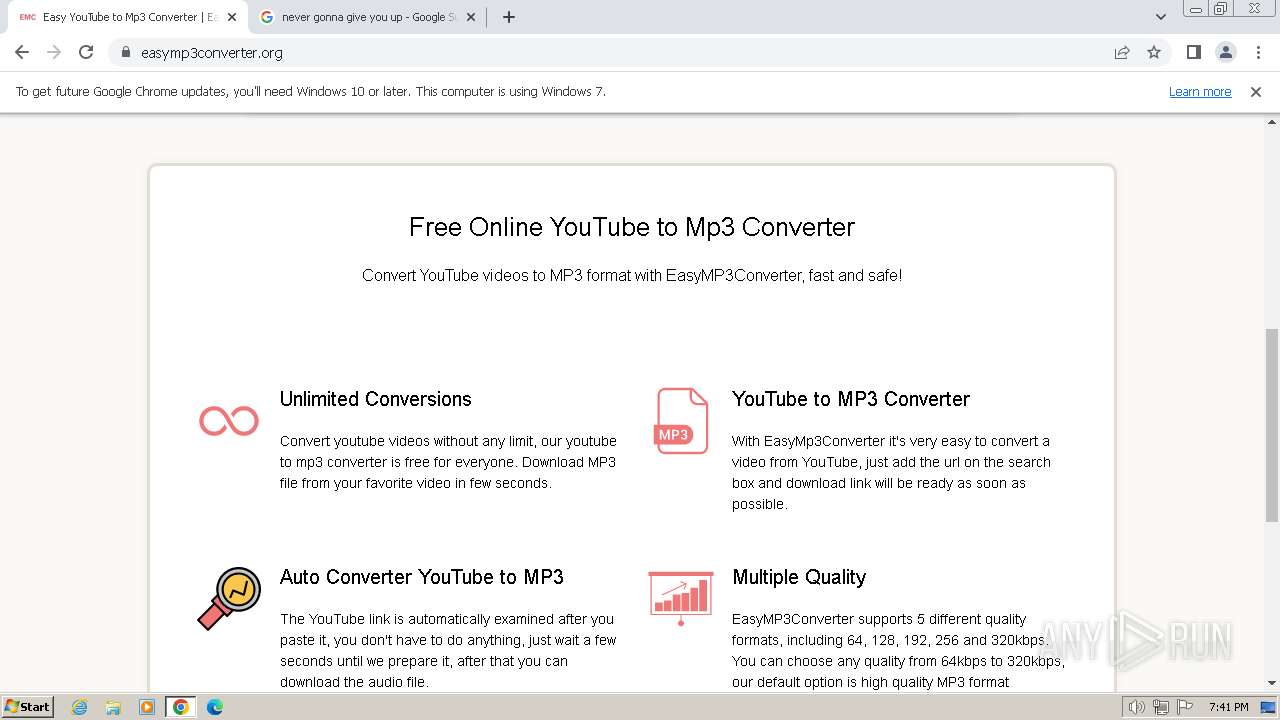This screenshot has height=720, width=1280.
Task: Open the Chrome three-dot menu
Action: pyautogui.click(x=1258, y=52)
